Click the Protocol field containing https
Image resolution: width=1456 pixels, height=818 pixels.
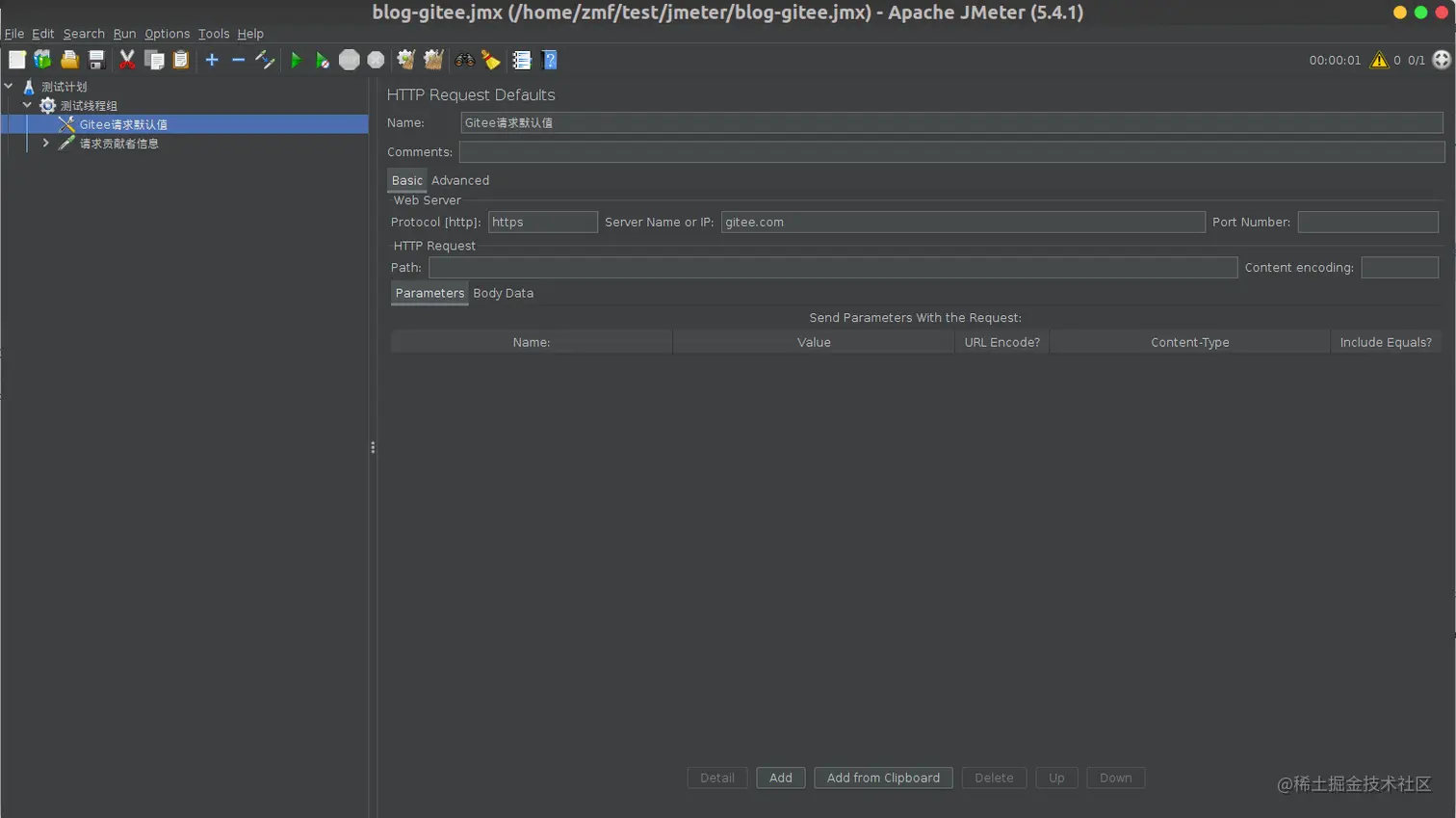click(543, 222)
